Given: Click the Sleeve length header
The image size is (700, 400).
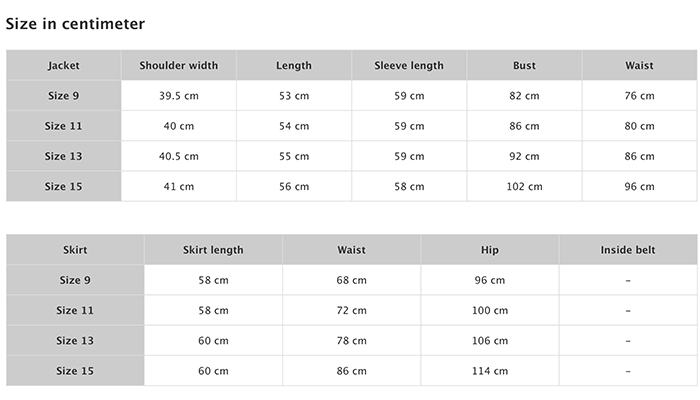Looking at the screenshot, I should pos(409,65).
